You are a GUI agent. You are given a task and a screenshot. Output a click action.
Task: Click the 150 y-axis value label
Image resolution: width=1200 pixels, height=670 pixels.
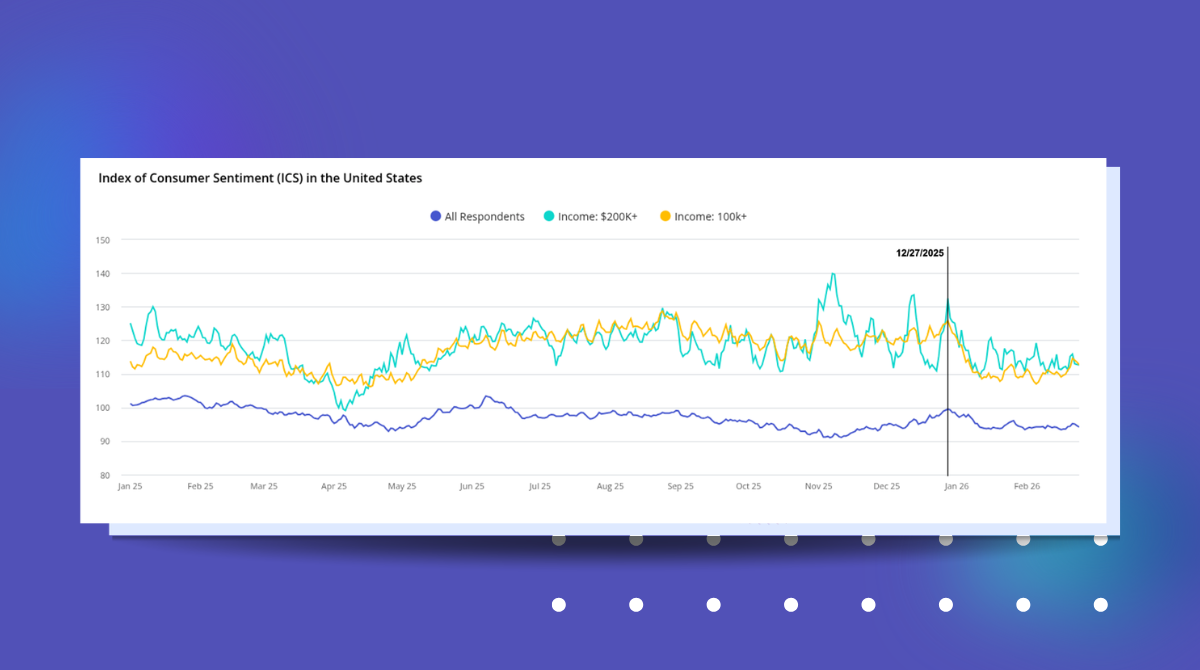point(102,240)
